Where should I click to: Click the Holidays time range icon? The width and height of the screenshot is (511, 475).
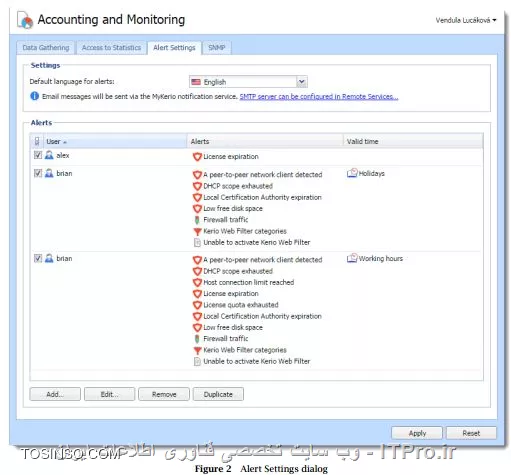point(352,173)
